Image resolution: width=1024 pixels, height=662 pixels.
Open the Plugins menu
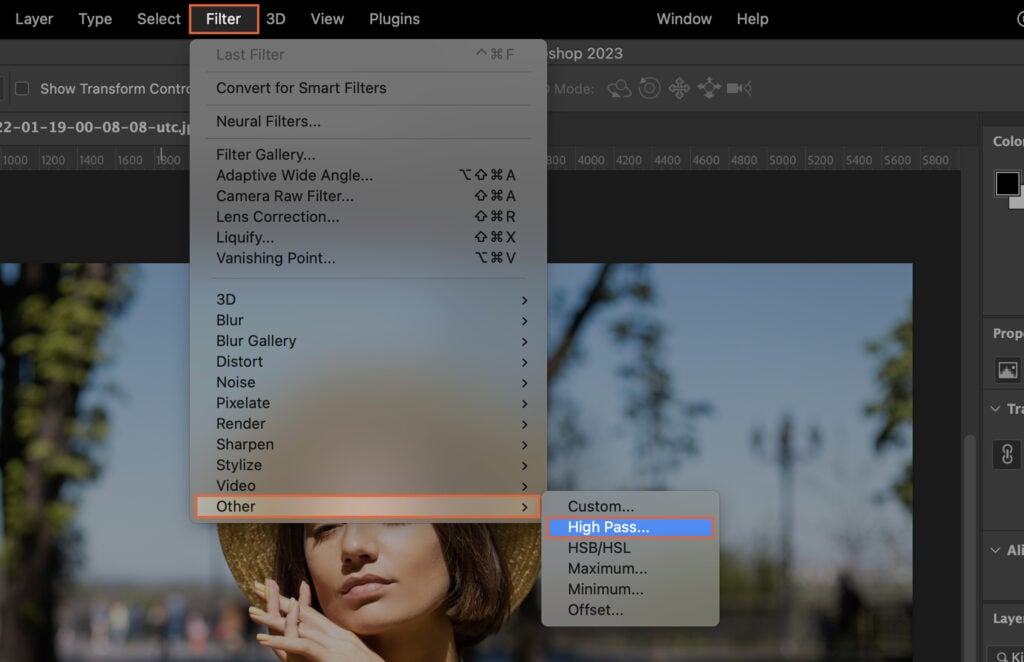tap(393, 18)
